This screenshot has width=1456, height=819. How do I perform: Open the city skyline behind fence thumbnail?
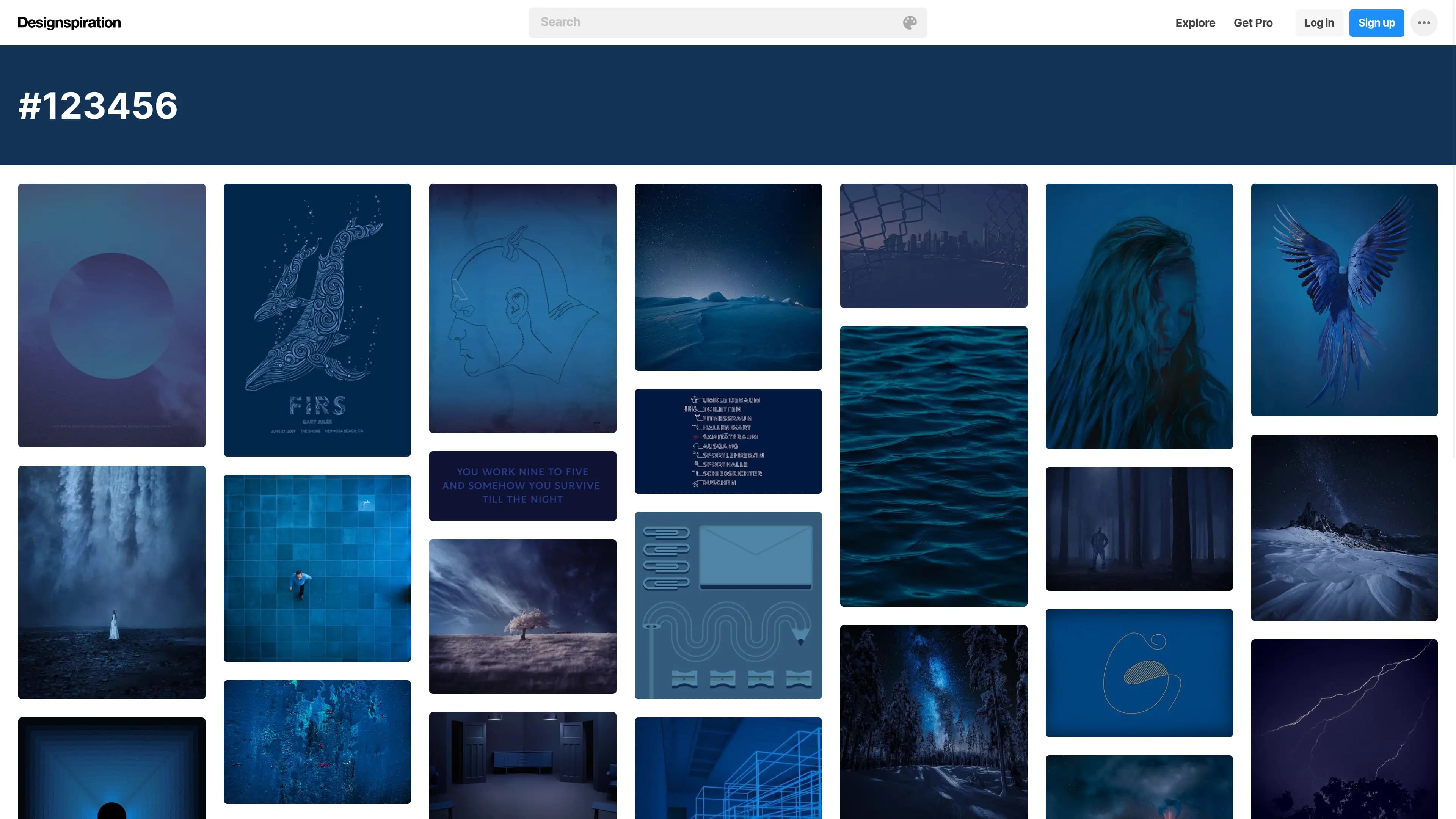(x=933, y=245)
